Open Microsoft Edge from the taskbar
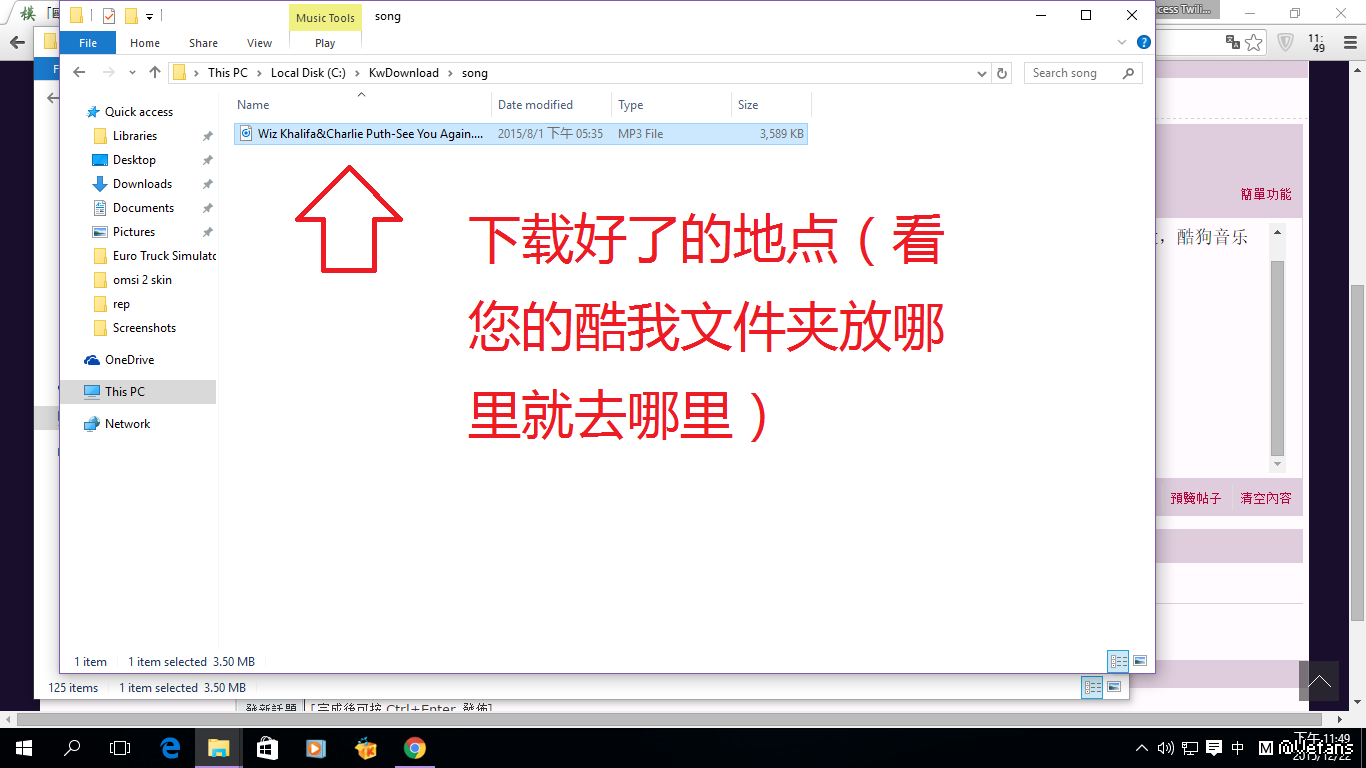Screen dimensions: 1366x768 coord(170,748)
